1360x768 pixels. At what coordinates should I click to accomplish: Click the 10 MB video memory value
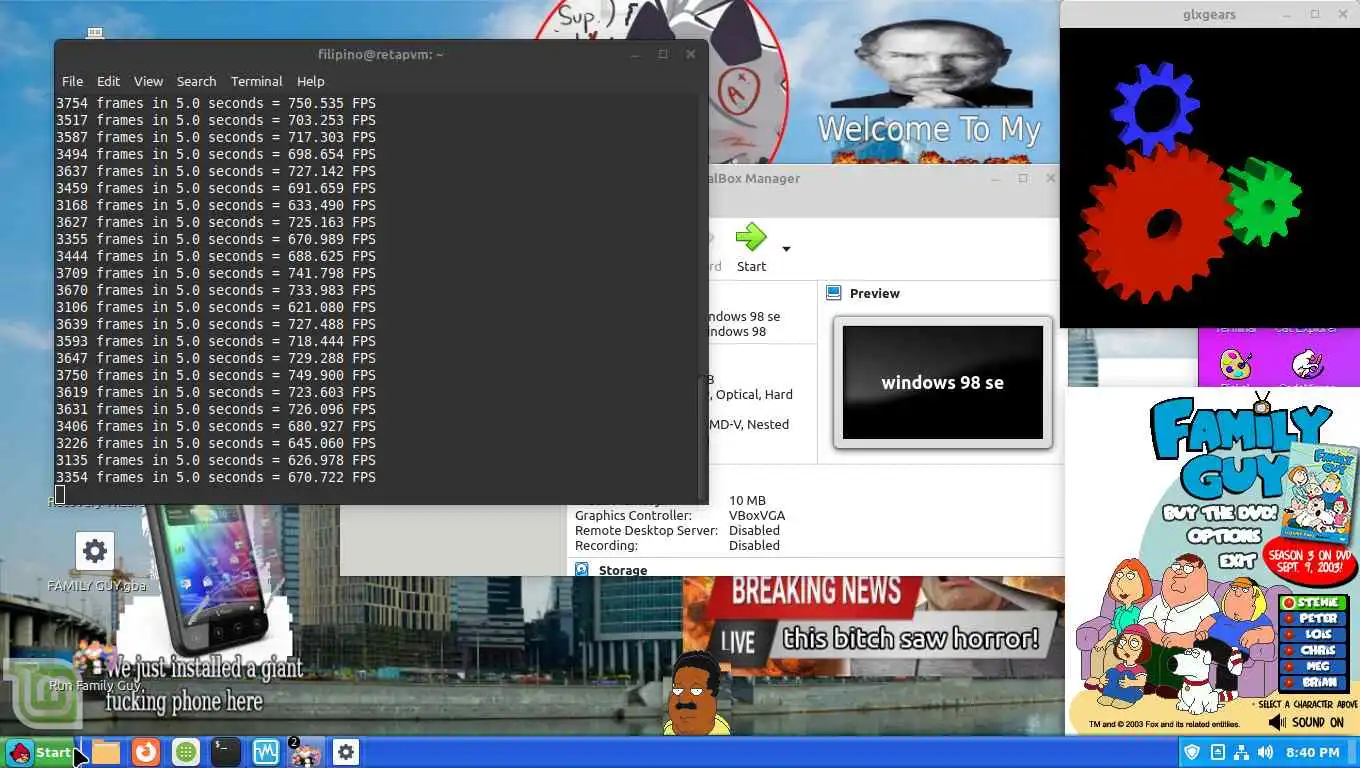747,501
